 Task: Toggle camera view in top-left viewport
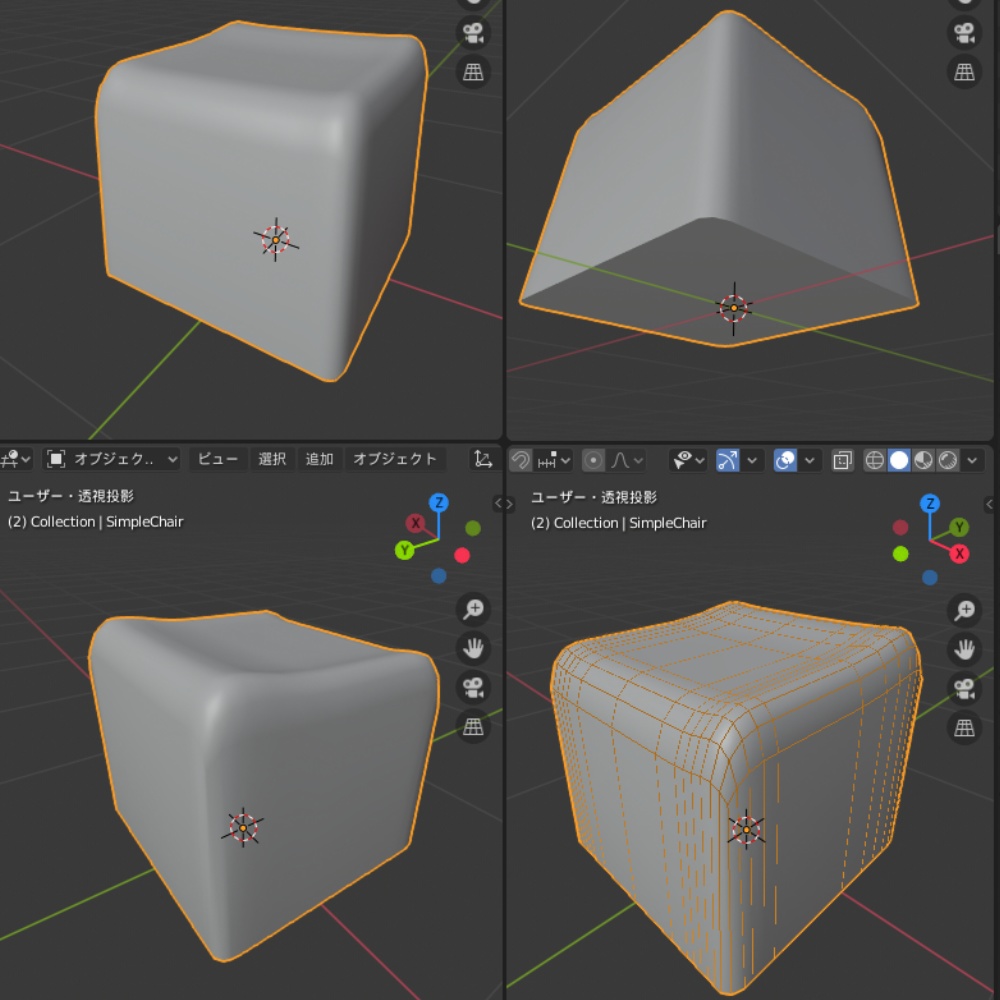click(x=473, y=33)
